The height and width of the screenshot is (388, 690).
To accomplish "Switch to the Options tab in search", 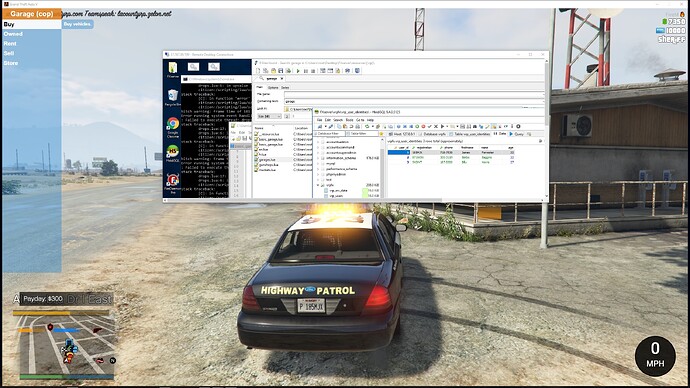I will [273, 88].
